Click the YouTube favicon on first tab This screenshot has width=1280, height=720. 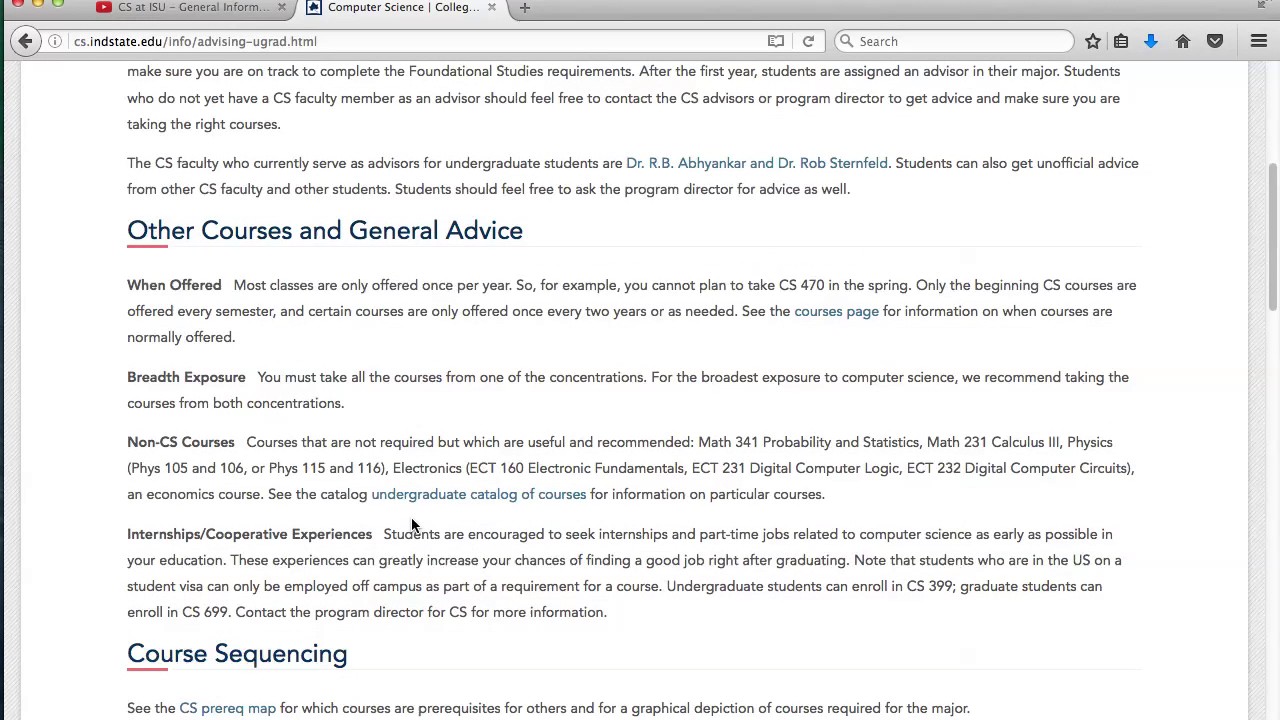(104, 7)
